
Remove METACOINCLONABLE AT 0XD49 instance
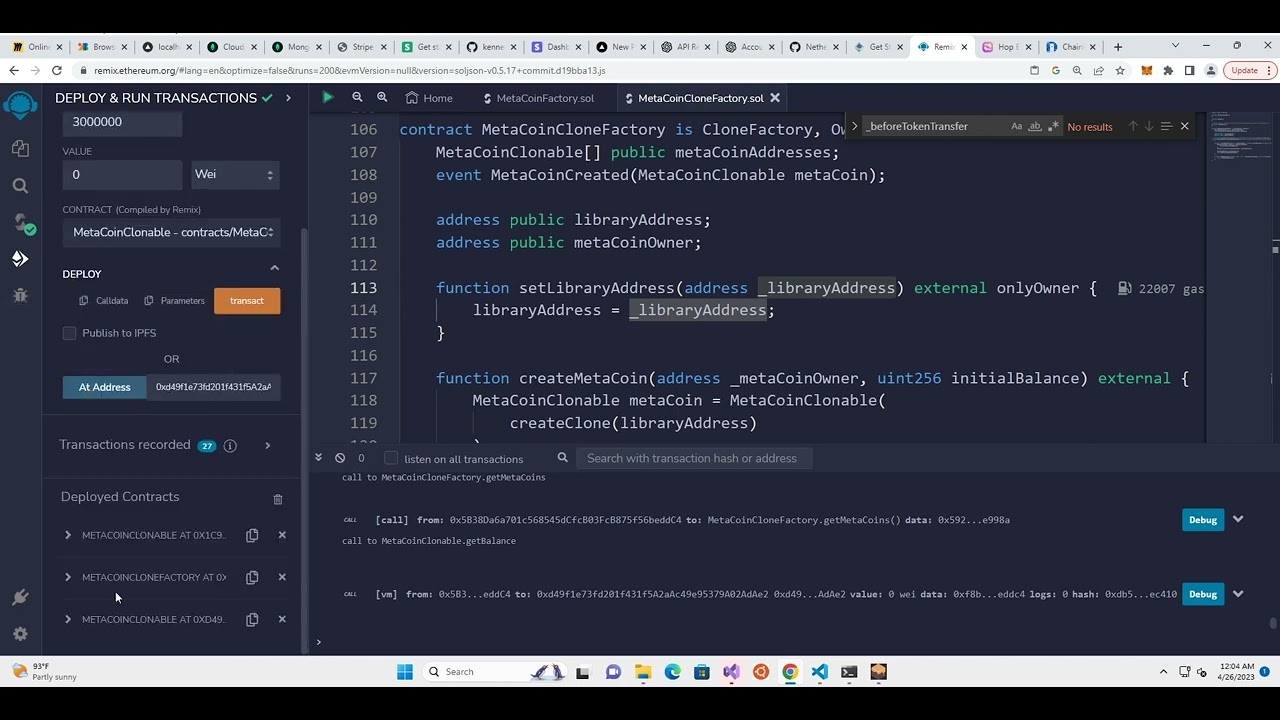[282, 619]
